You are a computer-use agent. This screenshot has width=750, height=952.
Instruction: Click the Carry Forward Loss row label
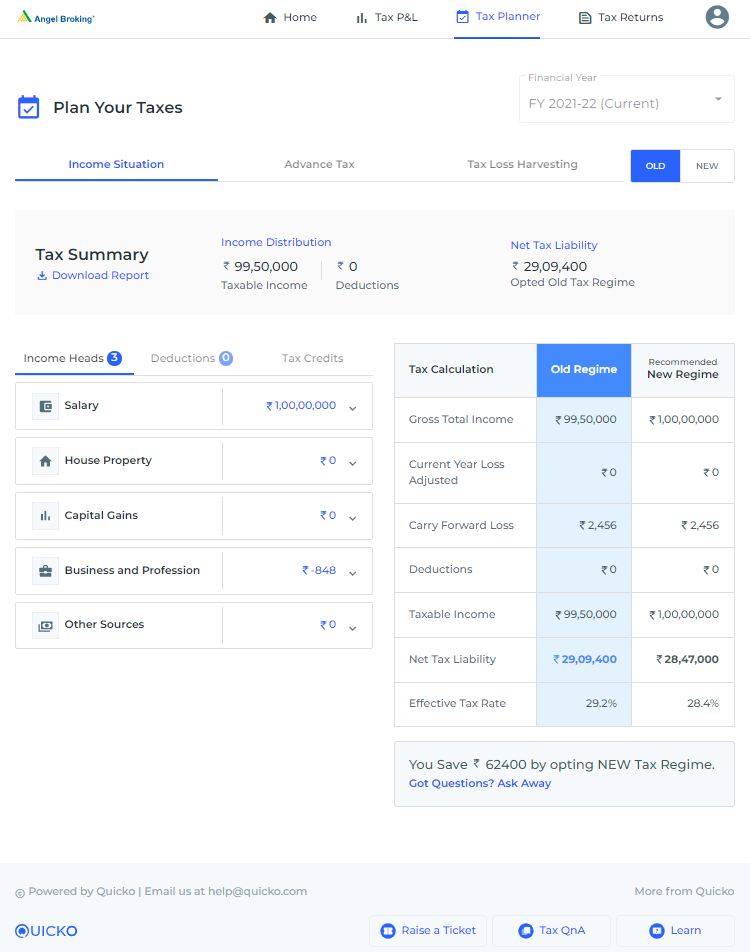462,525
